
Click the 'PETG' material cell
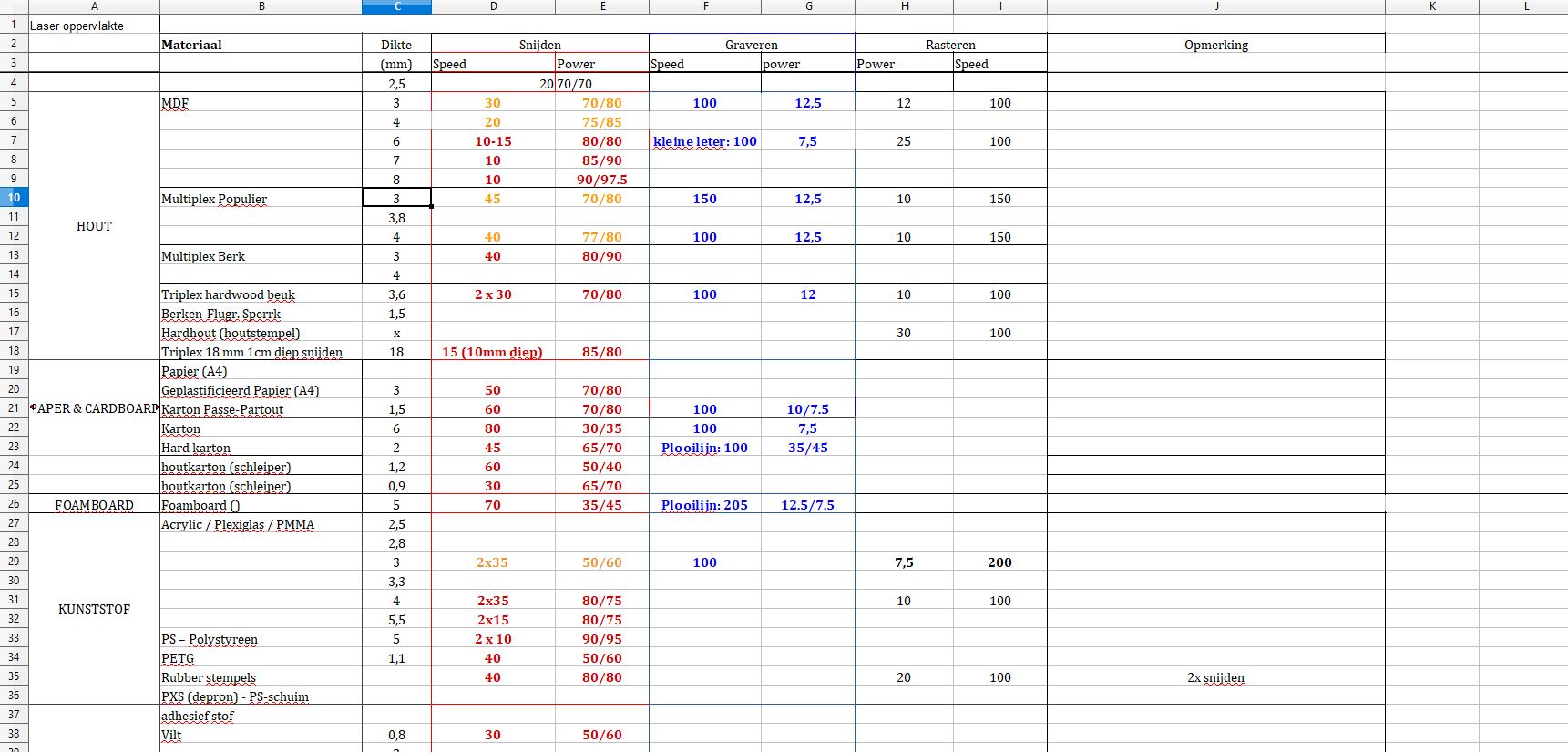pos(261,658)
